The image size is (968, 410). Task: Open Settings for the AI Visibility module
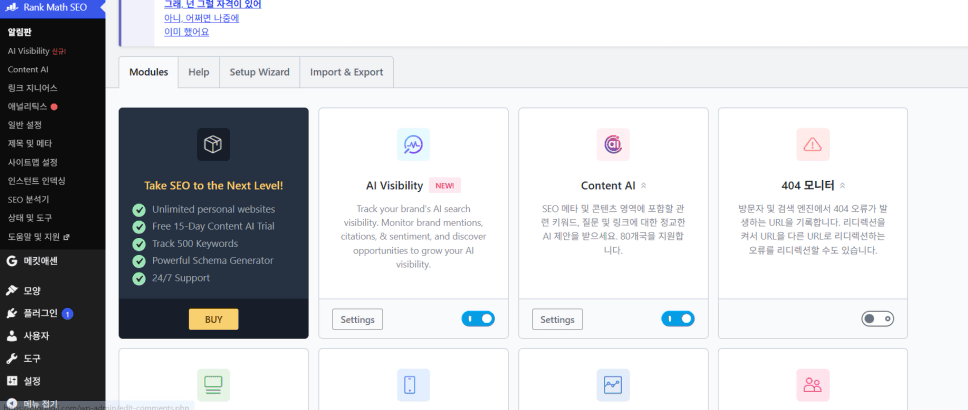point(357,319)
